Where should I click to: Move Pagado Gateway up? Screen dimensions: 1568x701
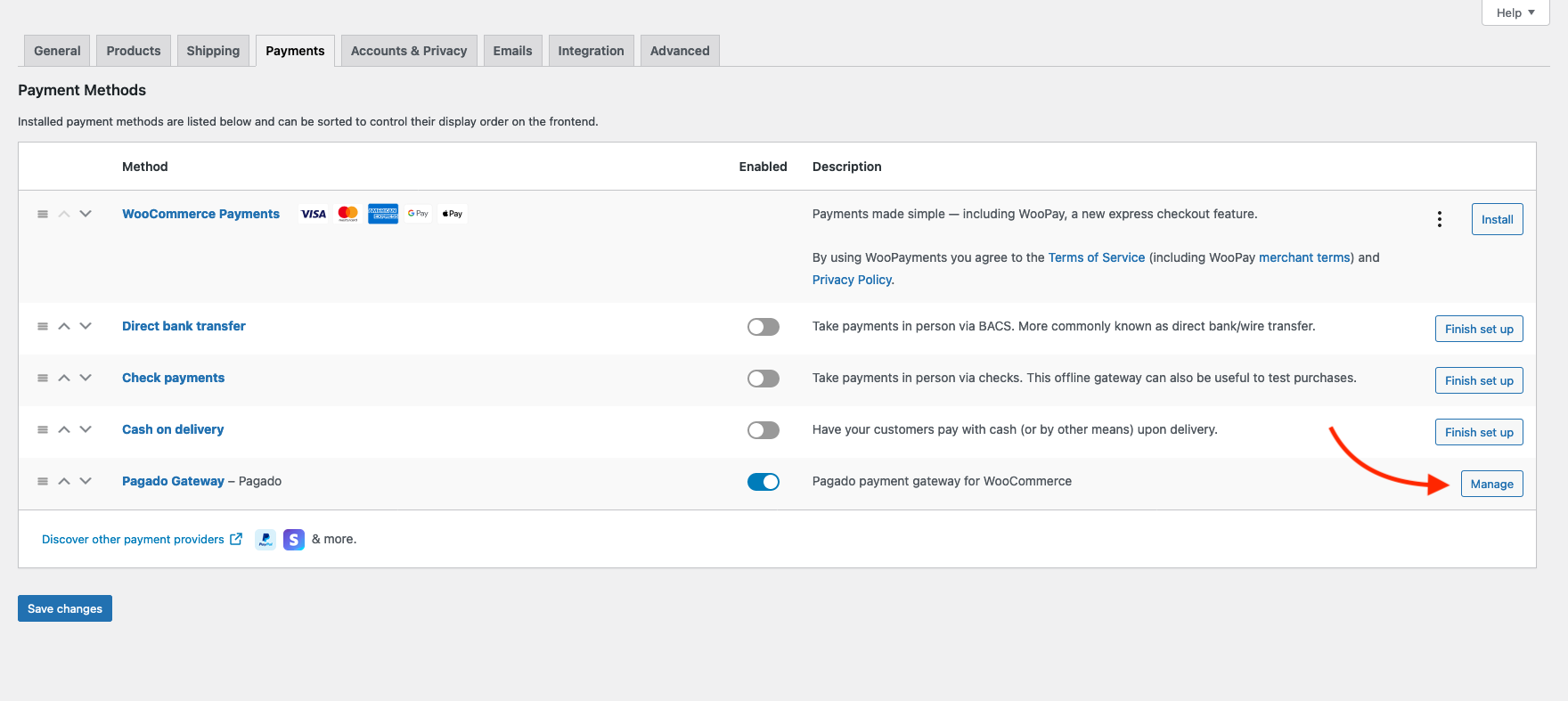tap(64, 481)
